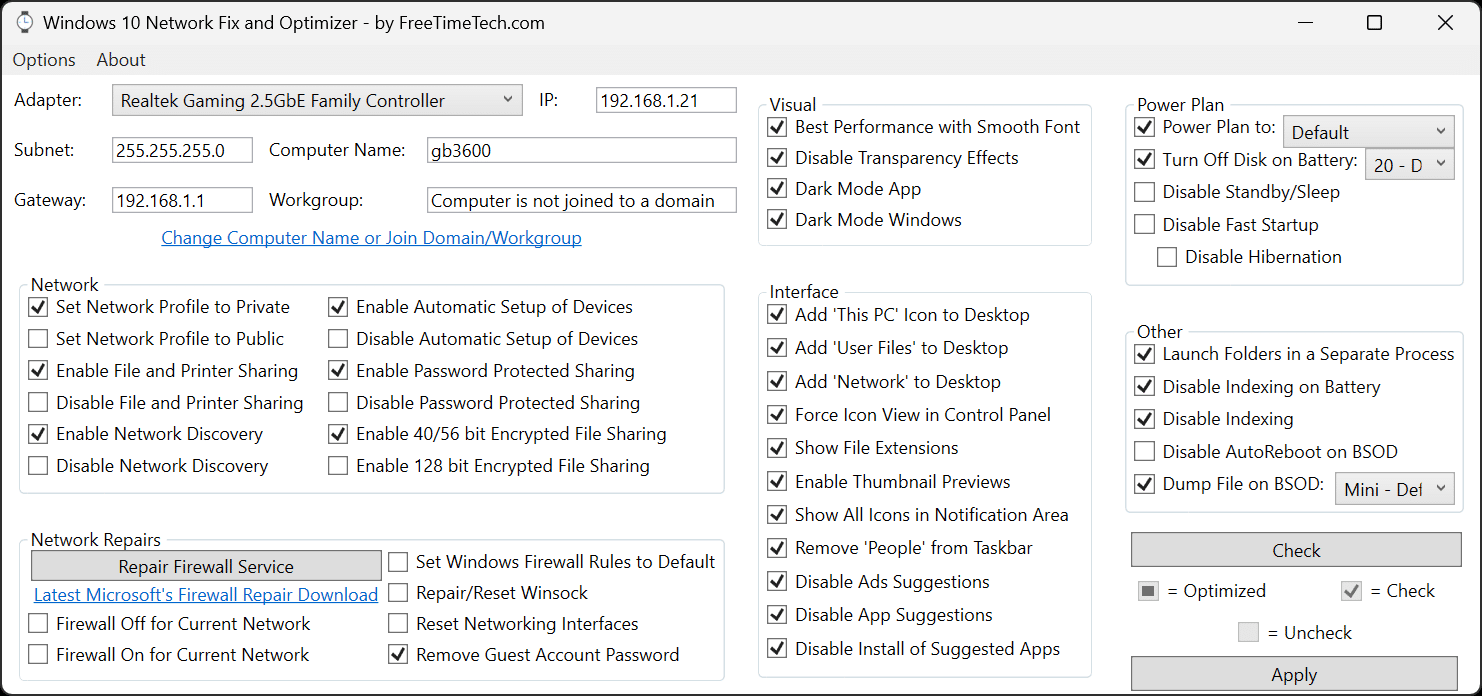
Task: Enable the Disable Hibernation option
Action: pos(1167,256)
